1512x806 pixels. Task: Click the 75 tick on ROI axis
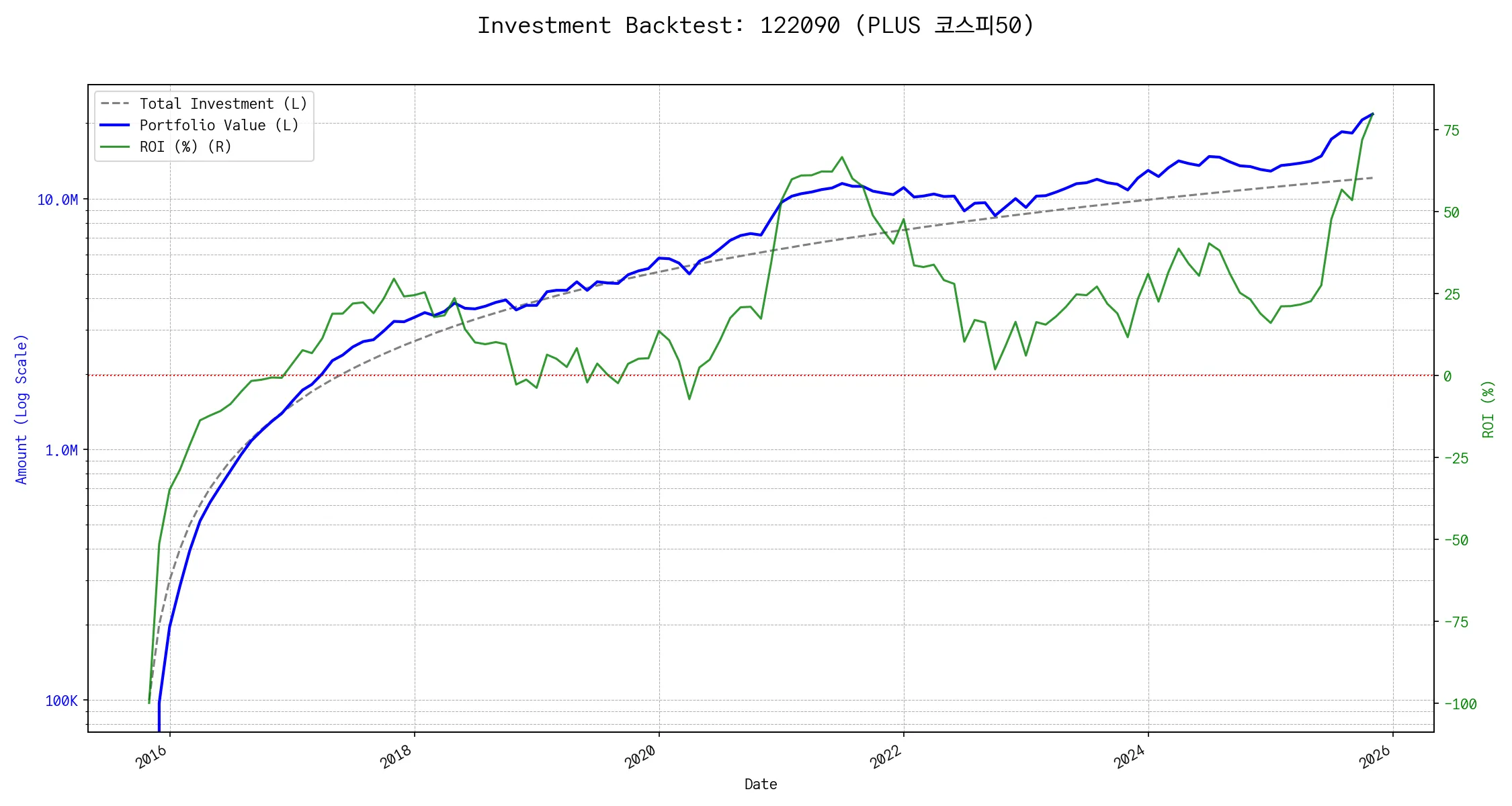1452,131
